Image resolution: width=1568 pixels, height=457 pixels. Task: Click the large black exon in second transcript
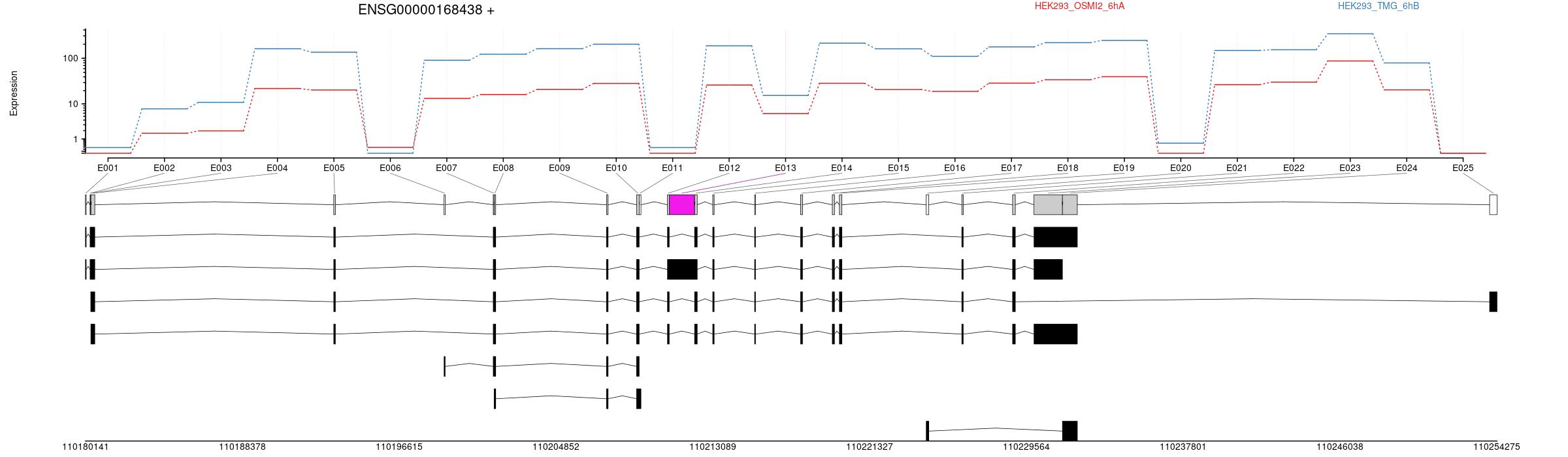point(682,269)
